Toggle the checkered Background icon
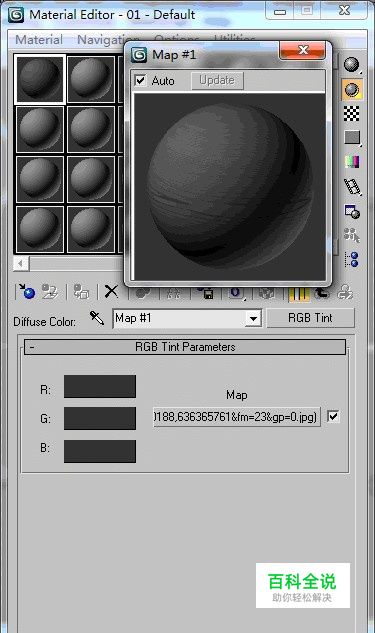This screenshot has width=375, height=633. 352,113
